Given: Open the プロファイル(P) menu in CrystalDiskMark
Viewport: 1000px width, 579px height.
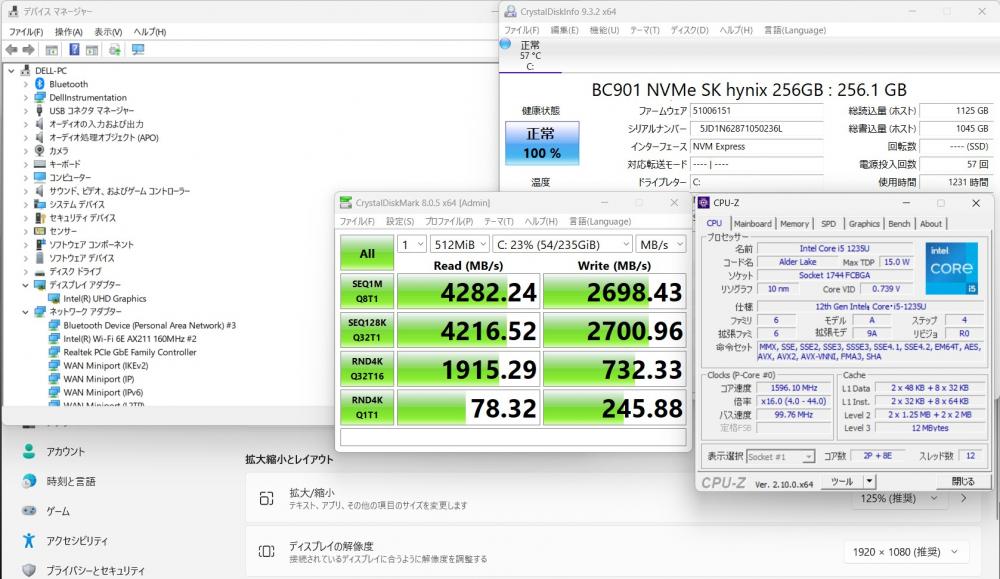Looking at the screenshot, I should (x=449, y=221).
